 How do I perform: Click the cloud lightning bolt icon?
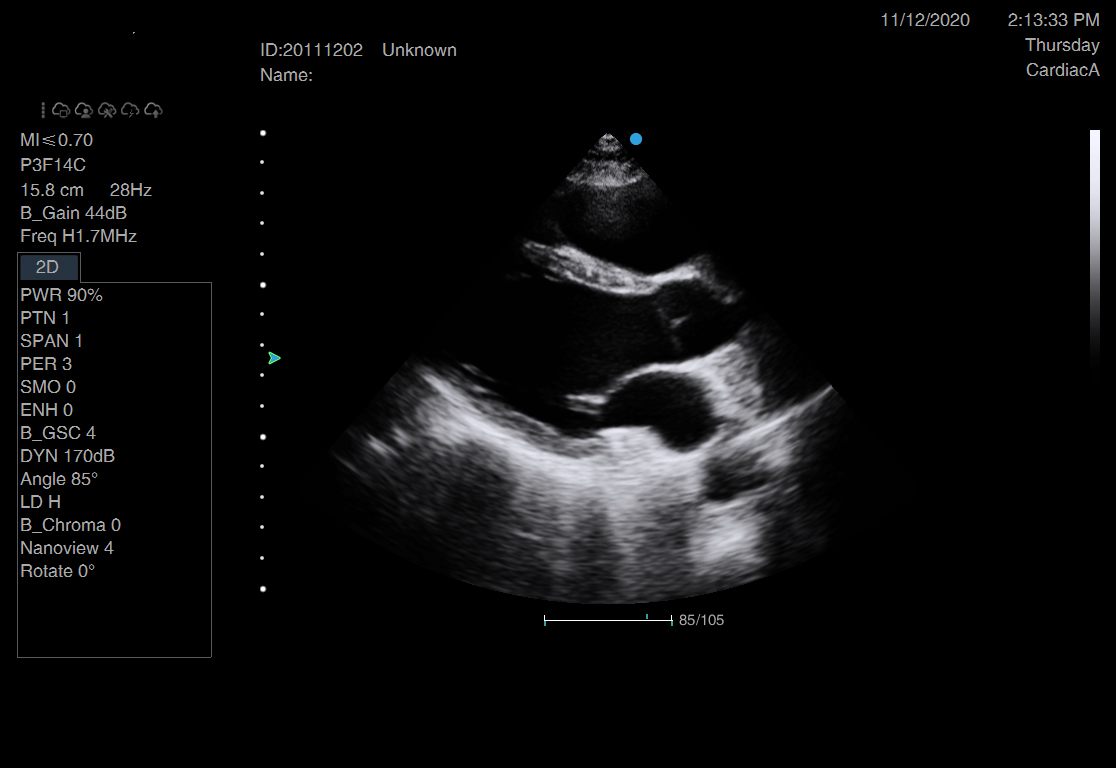coord(130,110)
